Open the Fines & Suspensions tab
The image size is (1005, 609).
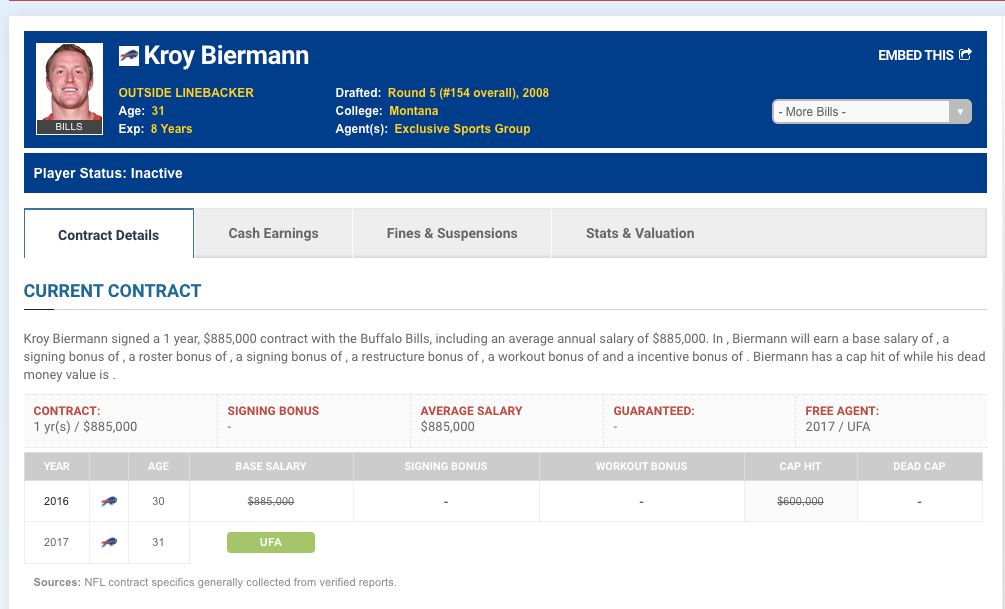coord(452,233)
